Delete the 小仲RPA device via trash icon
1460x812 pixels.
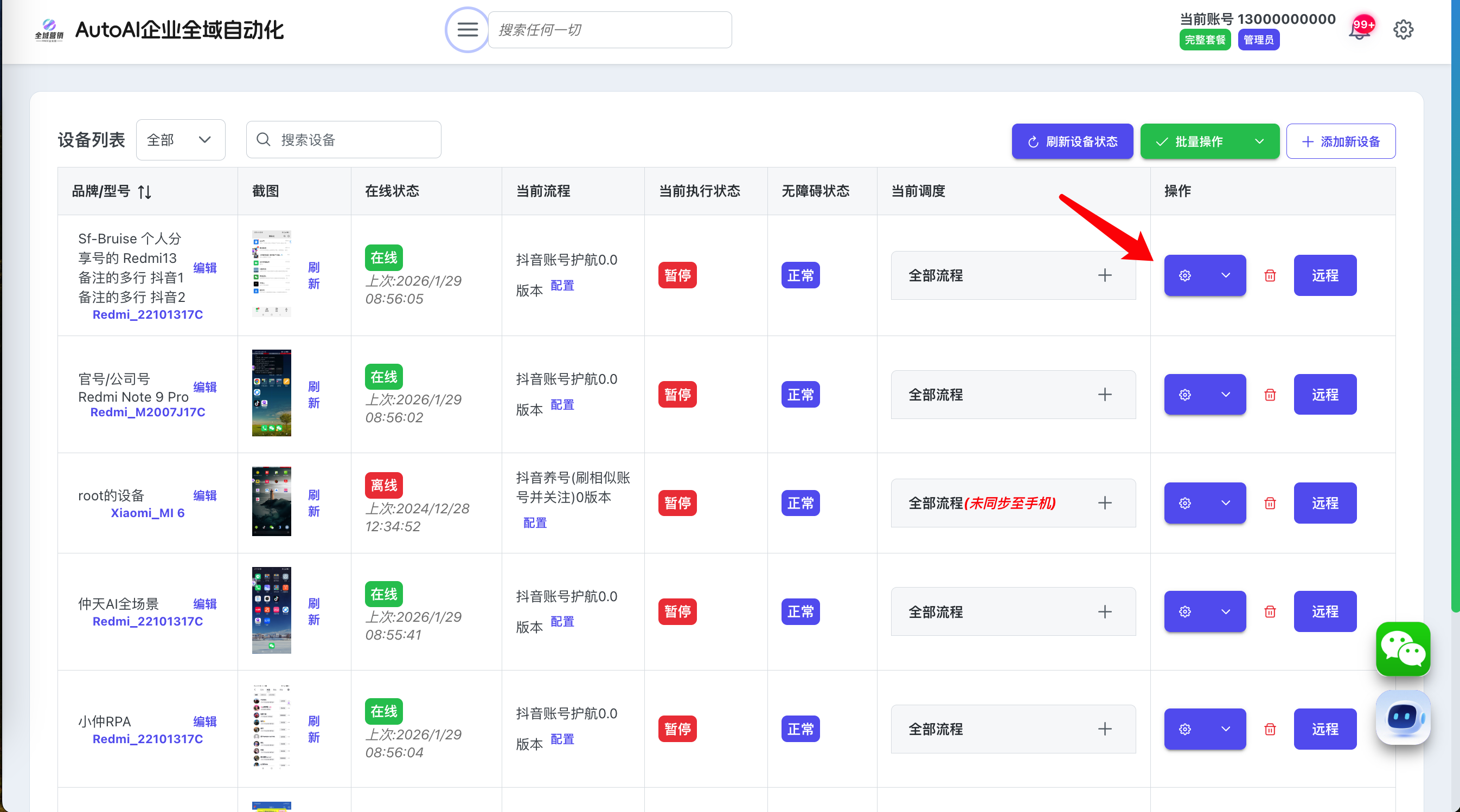coord(1270,729)
